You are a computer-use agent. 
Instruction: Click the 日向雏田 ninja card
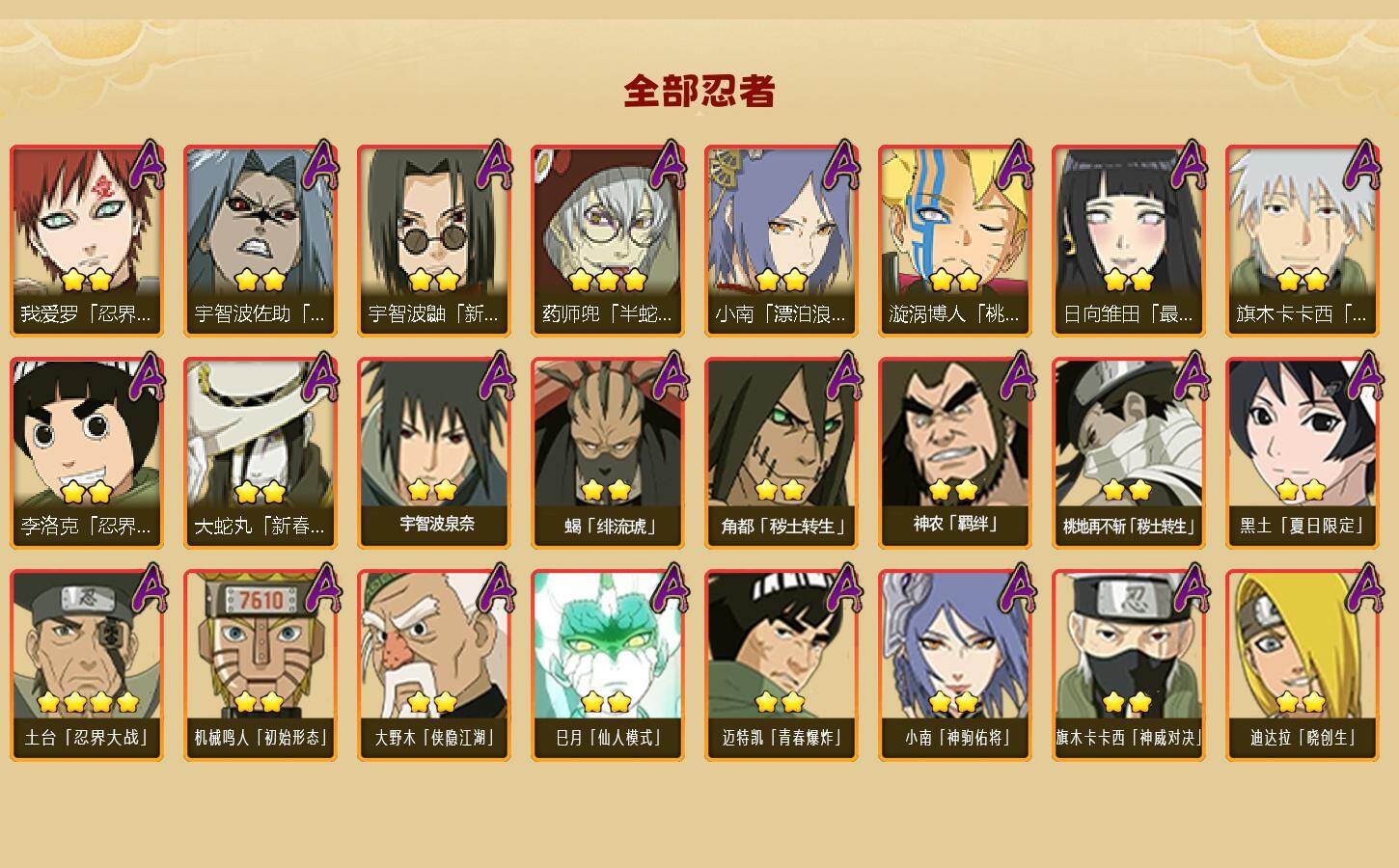[x=1129, y=241]
